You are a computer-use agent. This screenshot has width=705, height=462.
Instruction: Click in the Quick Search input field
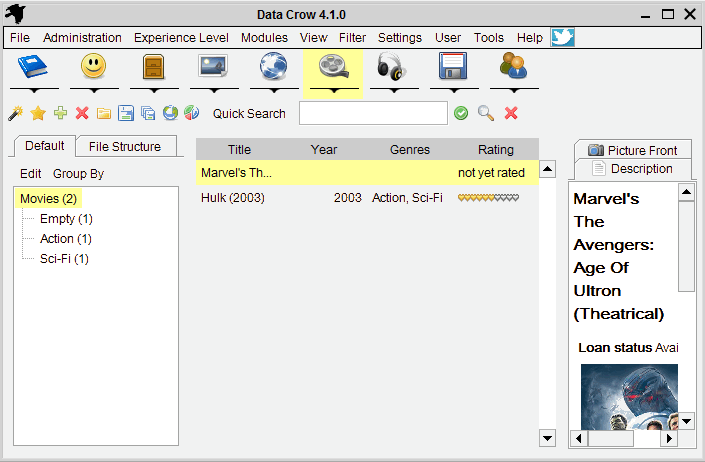pos(373,113)
